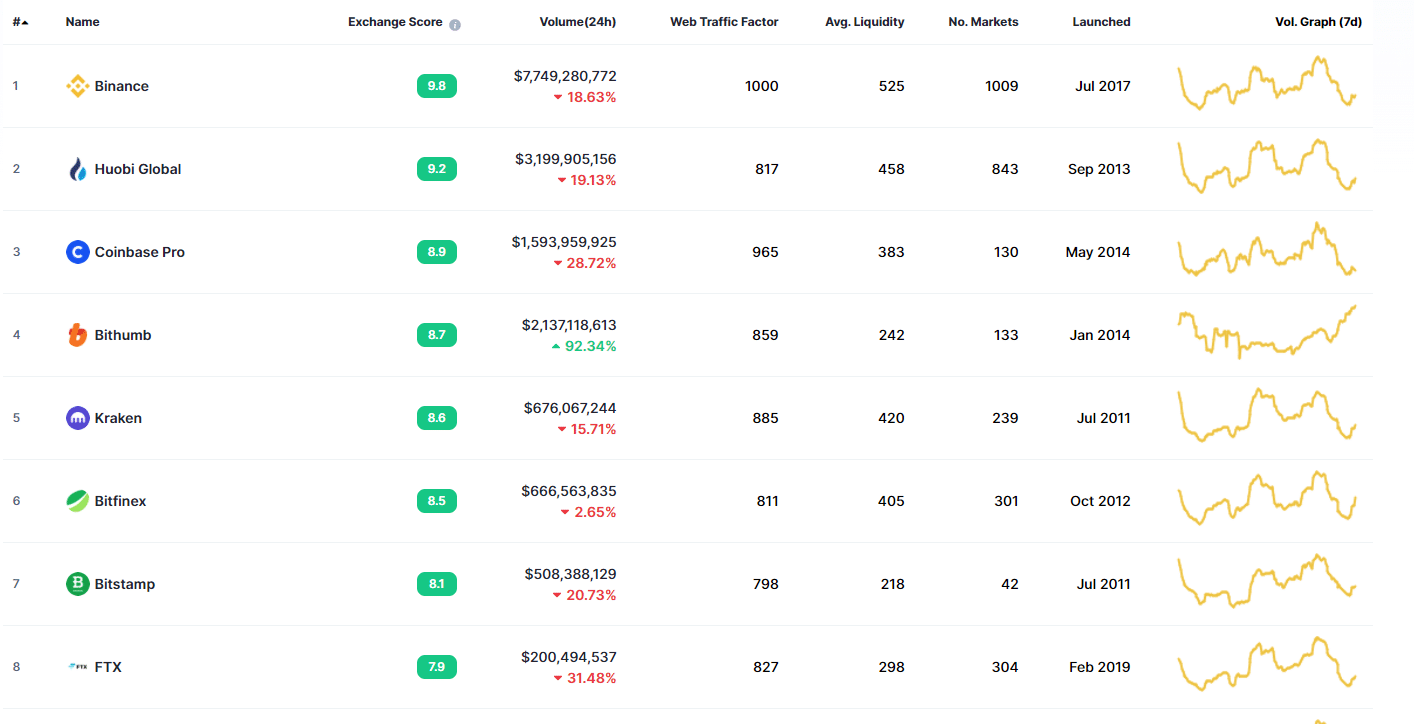Sort table by Exchange Score header
This screenshot has width=1414, height=724.
[395, 22]
